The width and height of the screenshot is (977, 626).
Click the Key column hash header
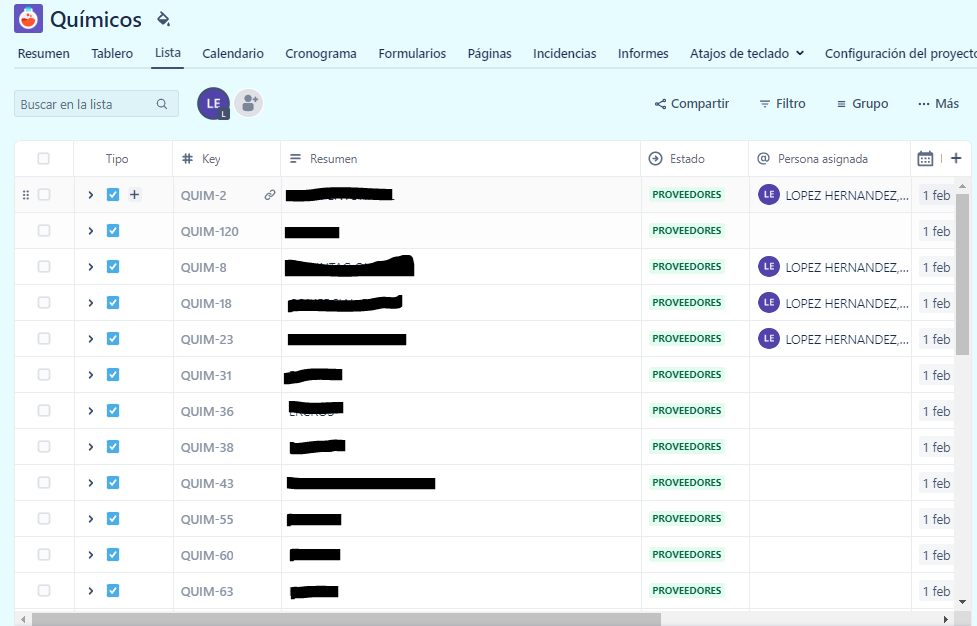coord(187,159)
